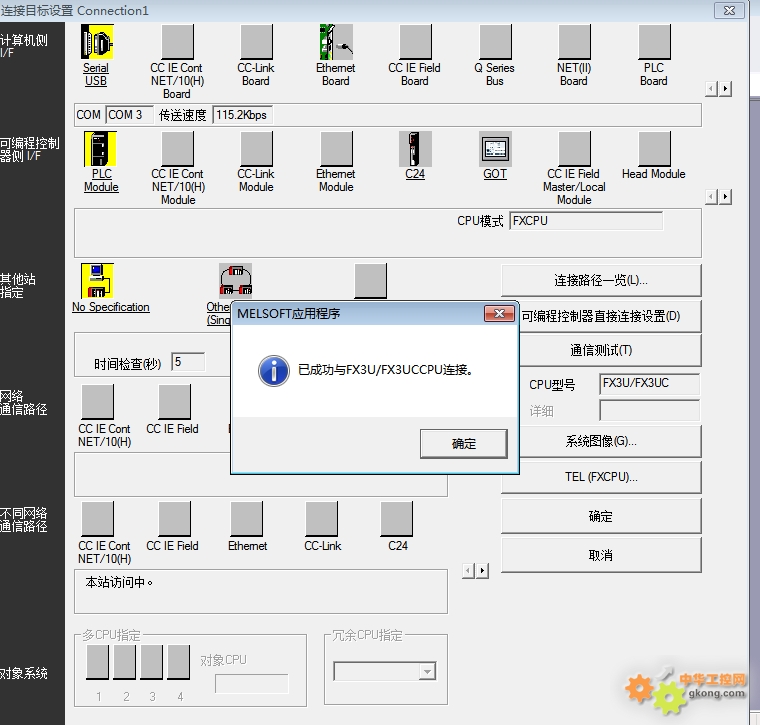Screen dimensions: 760x725
Task: Select multi-CPU slot number 1
Action: coord(97,662)
